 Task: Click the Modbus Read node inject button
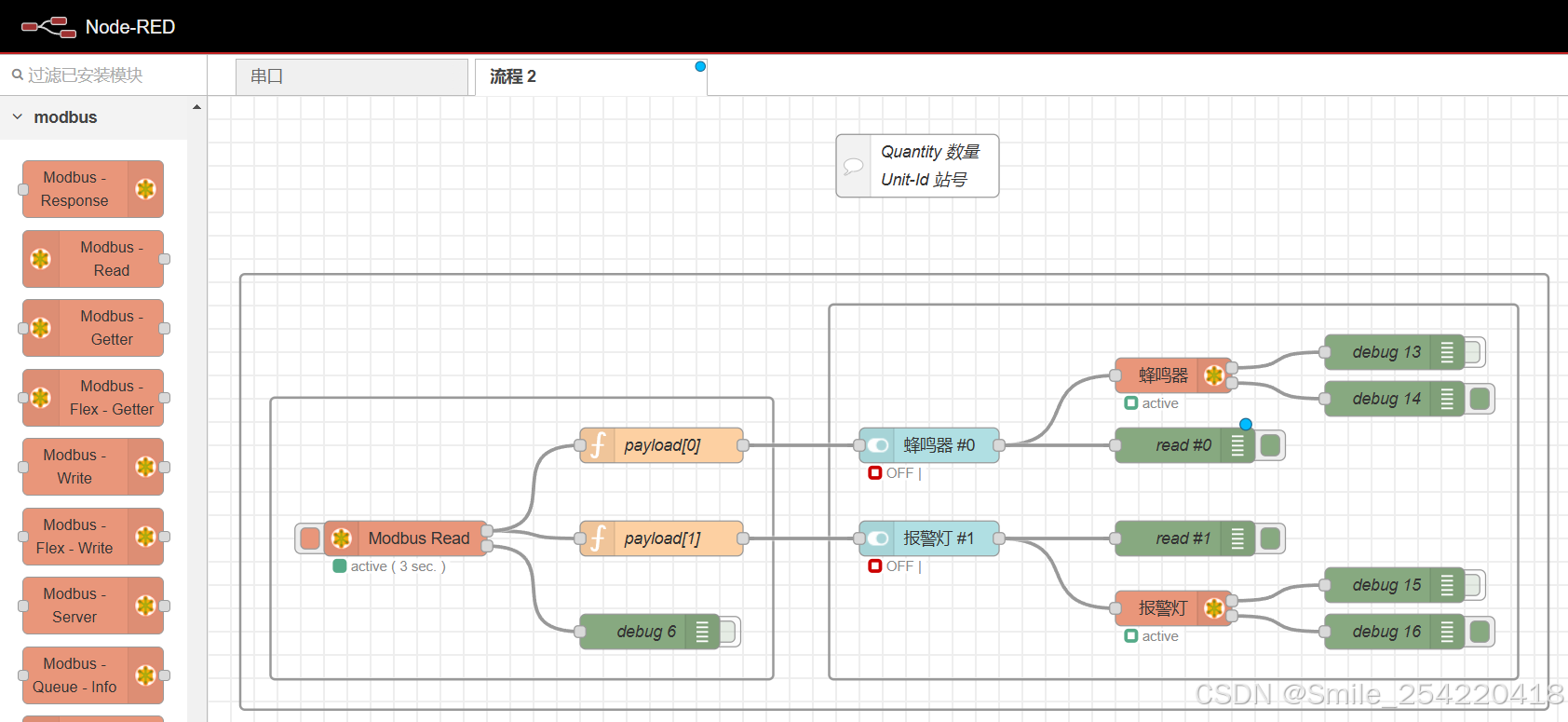point(310,538)
